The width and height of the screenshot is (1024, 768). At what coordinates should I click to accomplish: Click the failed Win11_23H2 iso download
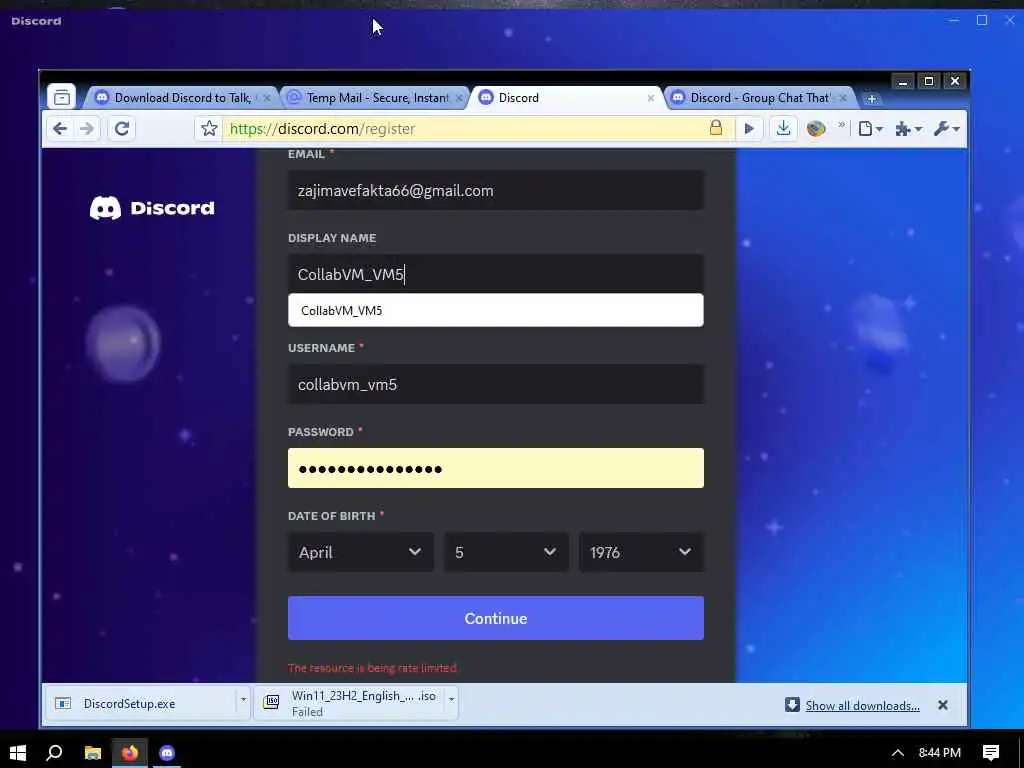click(x=349, y=703)
